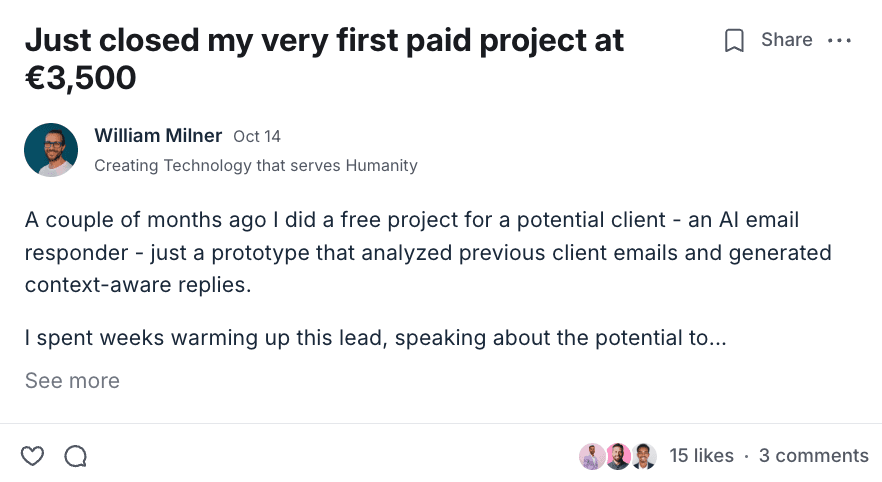Screen dimensions: 882x482
Task: View the 15 likes list
Action: [x=701, y=456]
